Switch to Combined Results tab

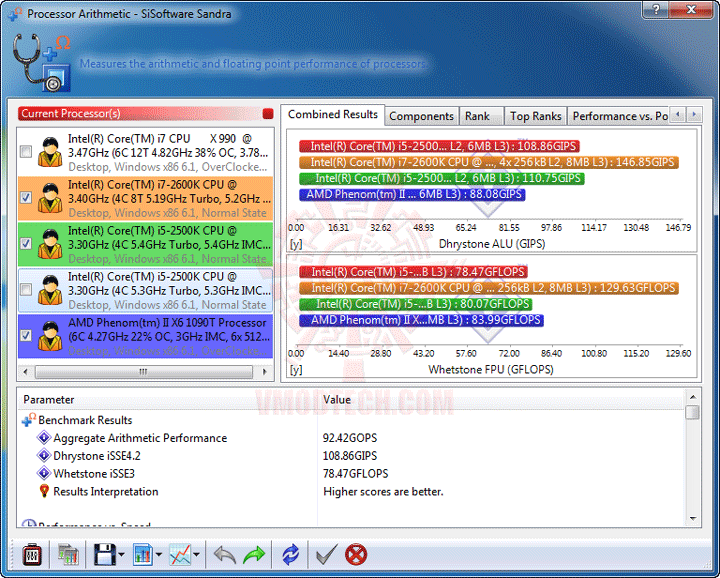point(332,114)
